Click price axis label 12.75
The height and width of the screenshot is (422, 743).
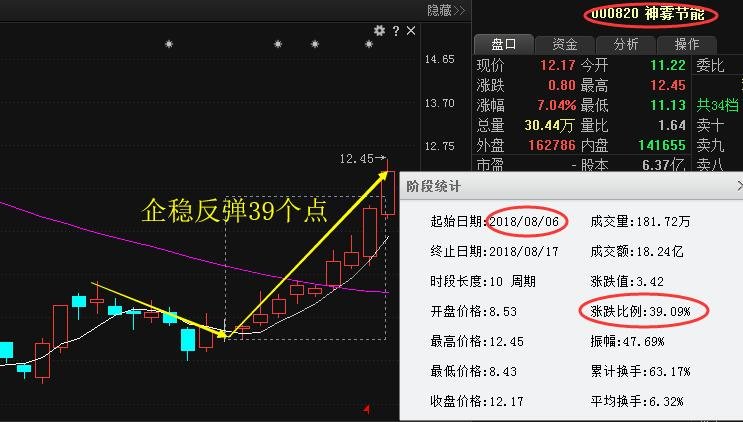(x=439, y=146)
